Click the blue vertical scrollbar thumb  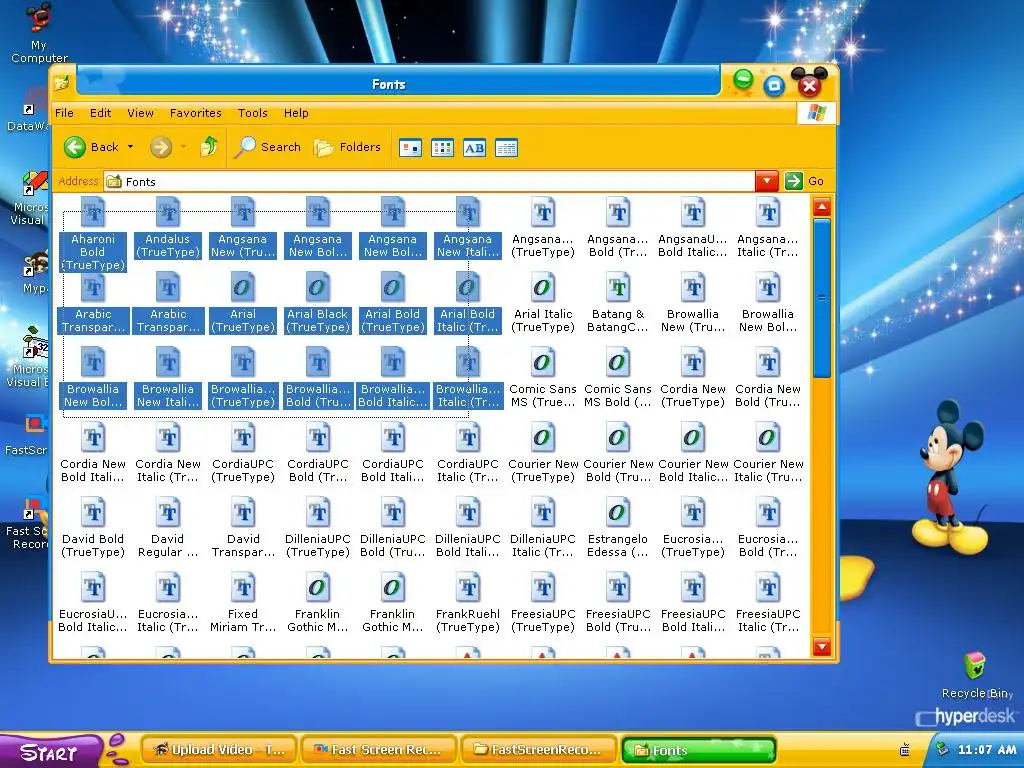822,298
